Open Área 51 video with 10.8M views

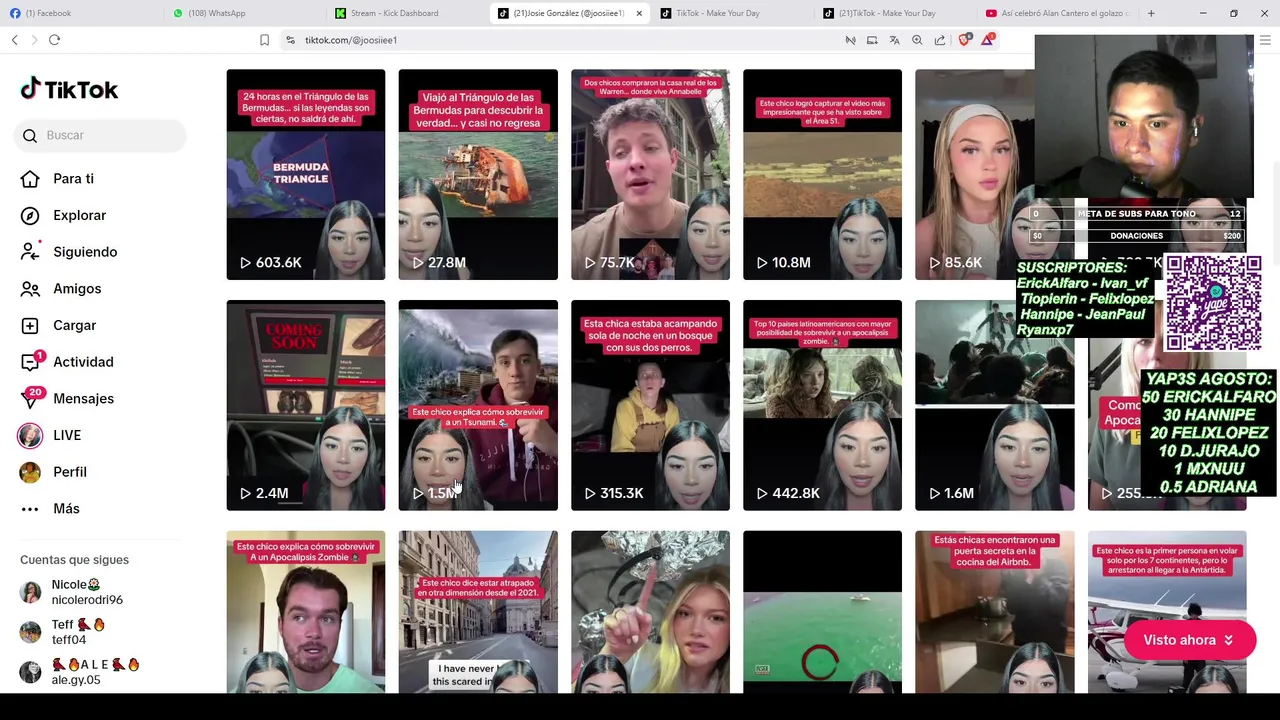[x=822, y=174]
